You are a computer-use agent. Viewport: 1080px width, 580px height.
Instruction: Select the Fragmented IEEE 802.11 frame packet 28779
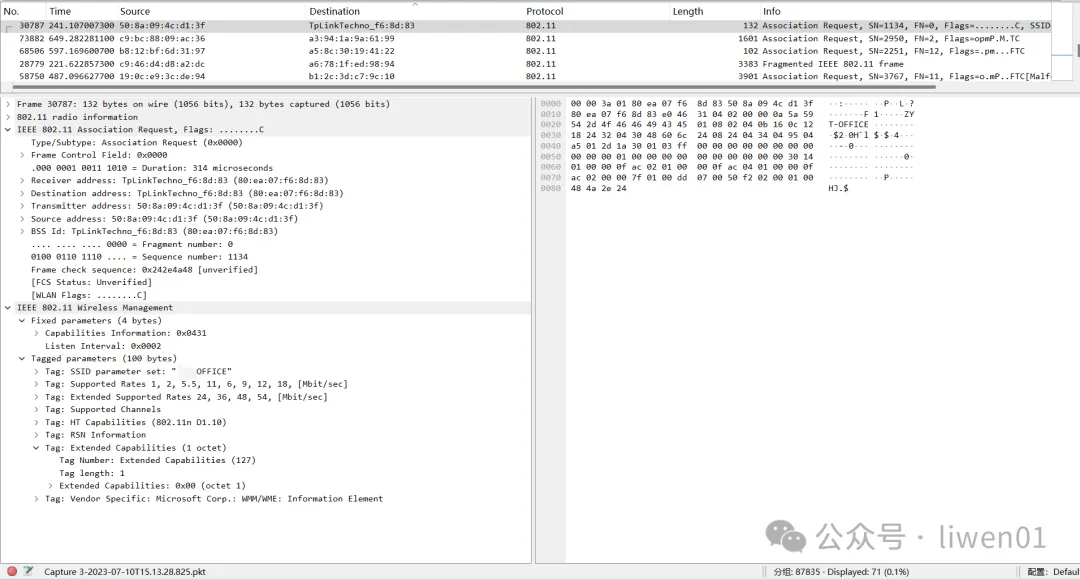click(300, 63)
